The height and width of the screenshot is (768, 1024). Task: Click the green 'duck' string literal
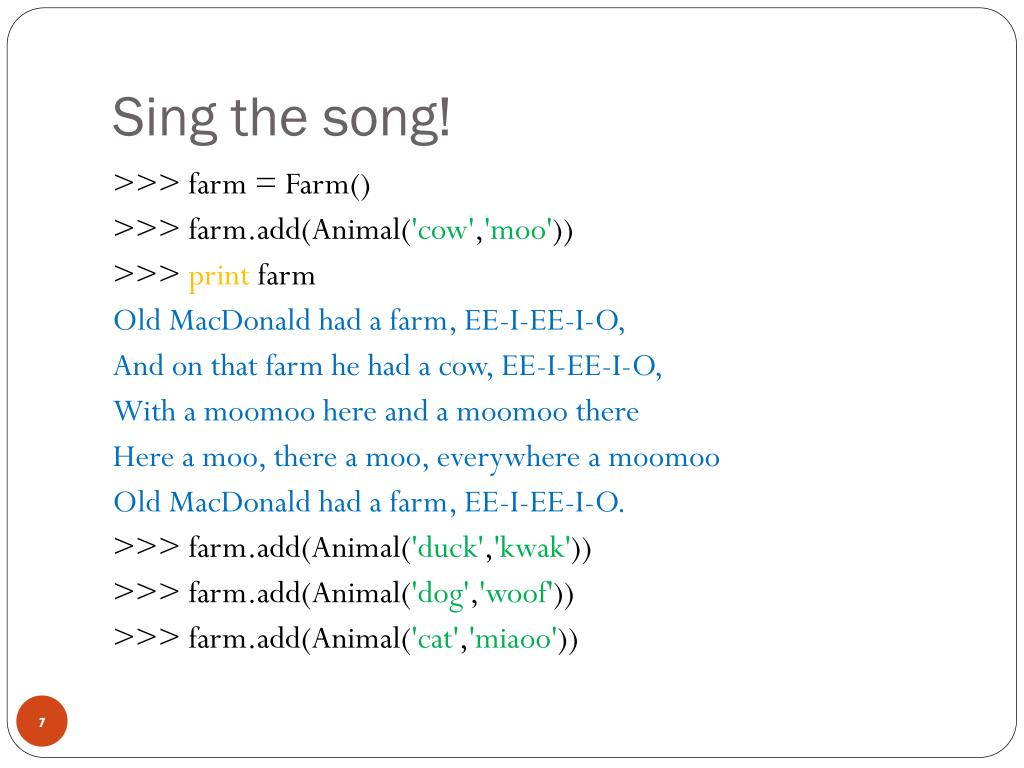coord(447,547)
